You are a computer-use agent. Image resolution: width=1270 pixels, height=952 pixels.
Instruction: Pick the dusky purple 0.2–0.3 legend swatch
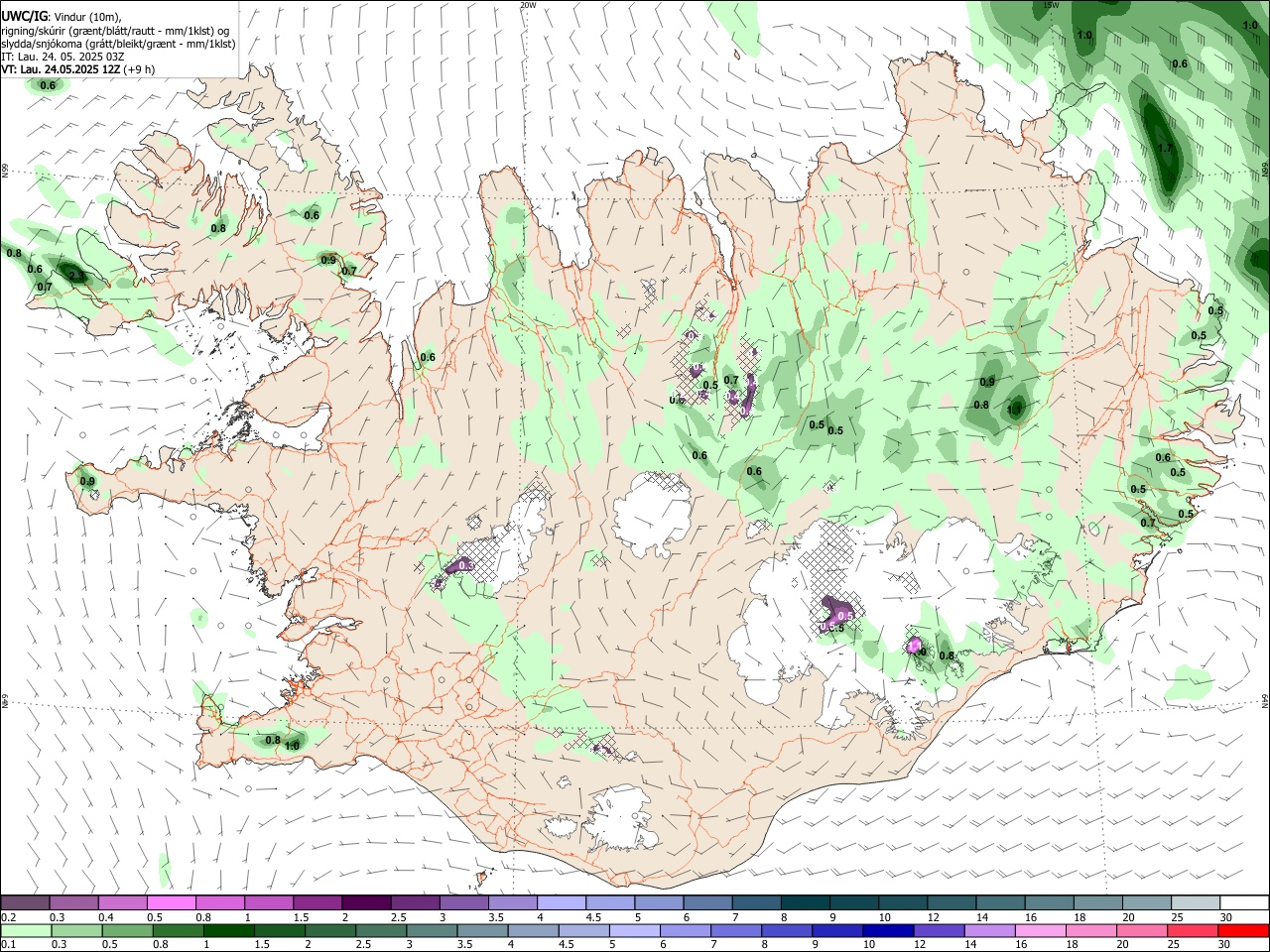26,903
